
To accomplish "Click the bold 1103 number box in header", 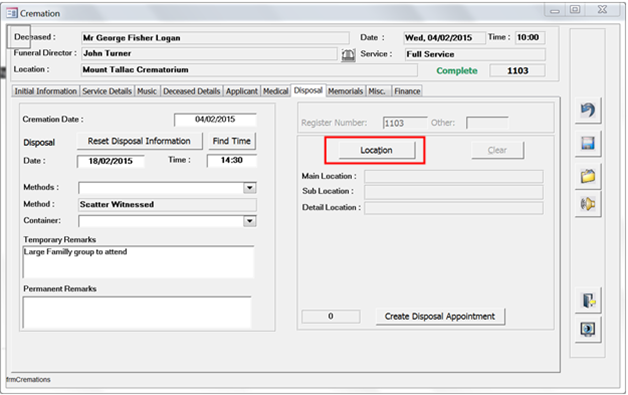I will point(517,71).
